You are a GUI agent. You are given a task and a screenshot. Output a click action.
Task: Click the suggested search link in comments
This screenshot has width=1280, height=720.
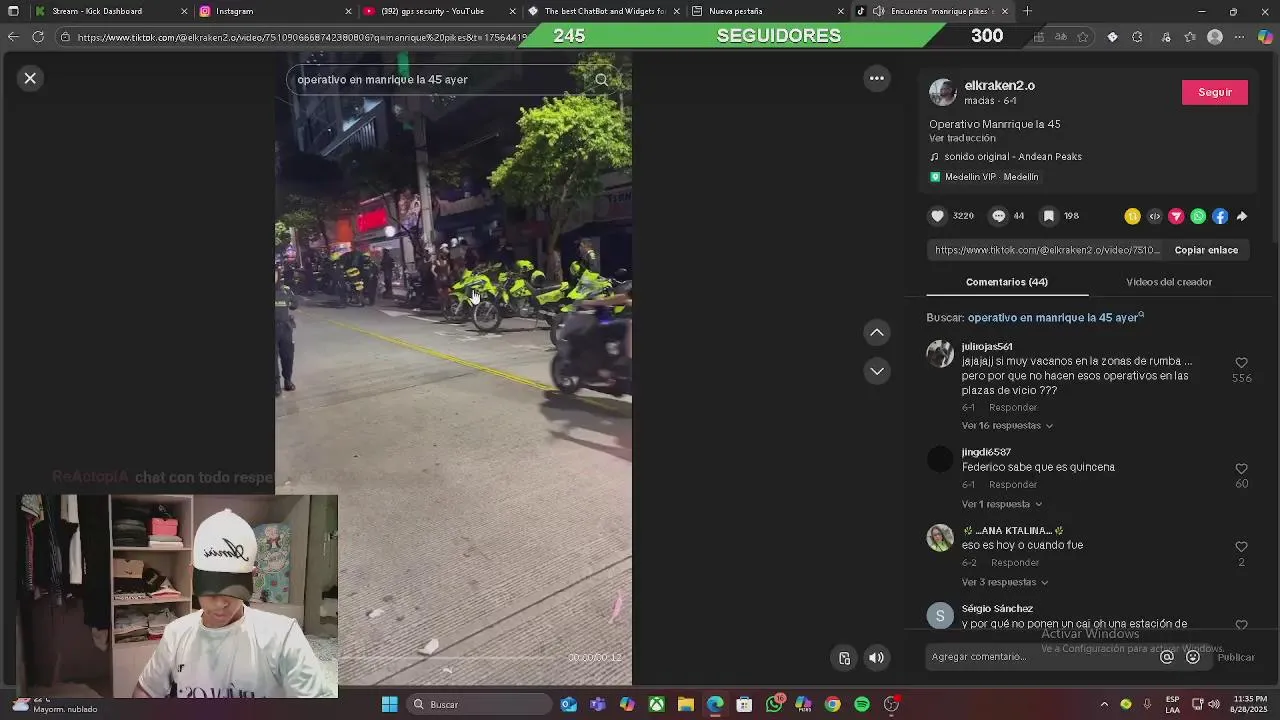(1055, 317)
